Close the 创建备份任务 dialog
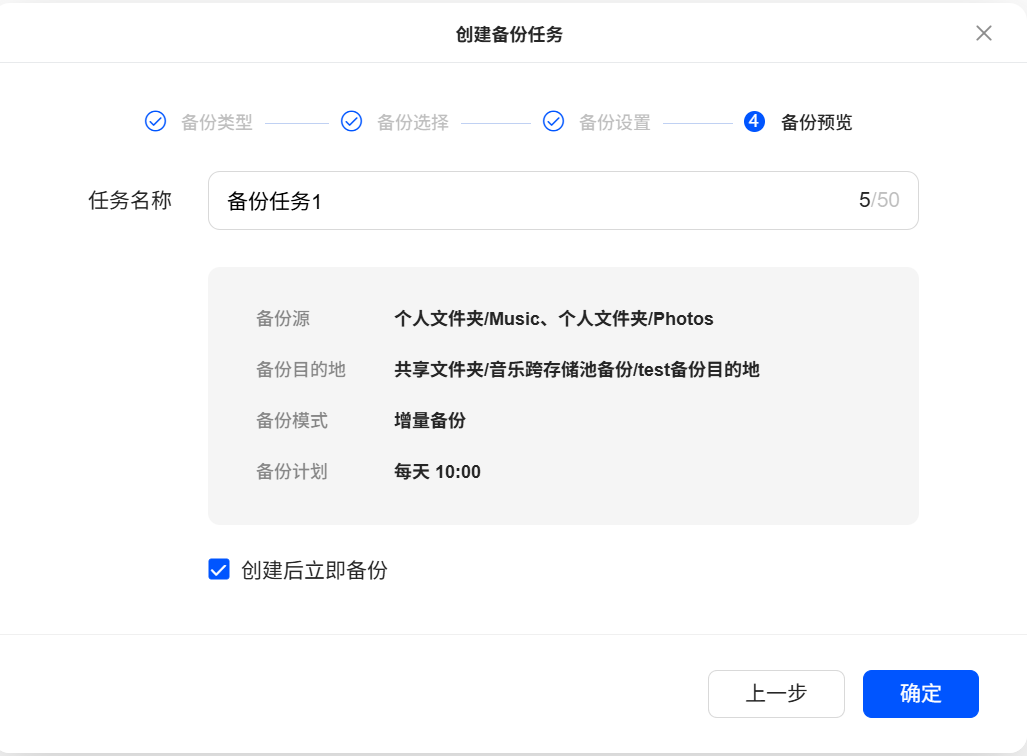This screenshot has height=756, width=1027. pos(984,33)
